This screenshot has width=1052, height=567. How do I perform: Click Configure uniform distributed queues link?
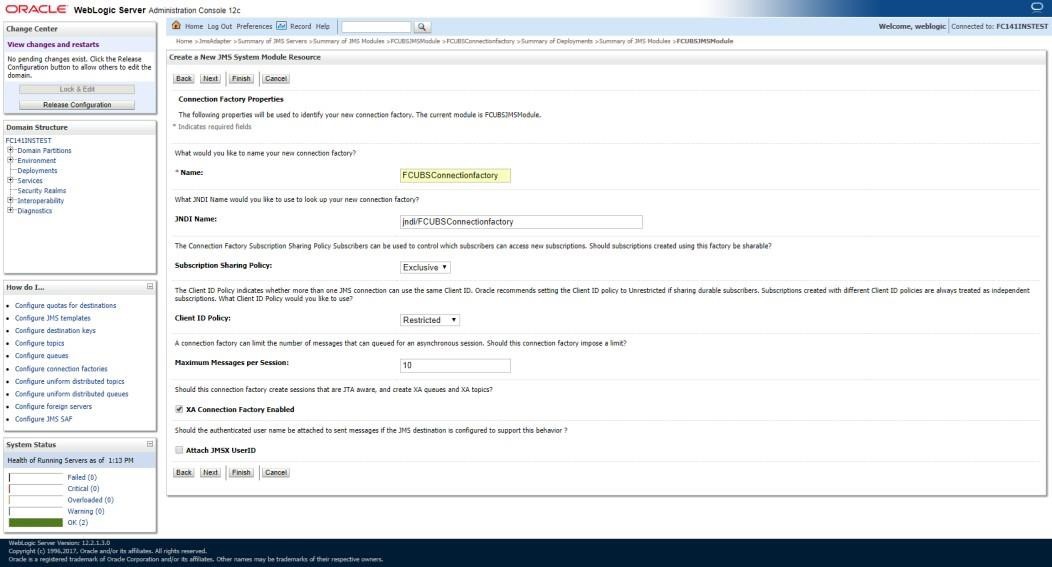click(x=72, y=394)
